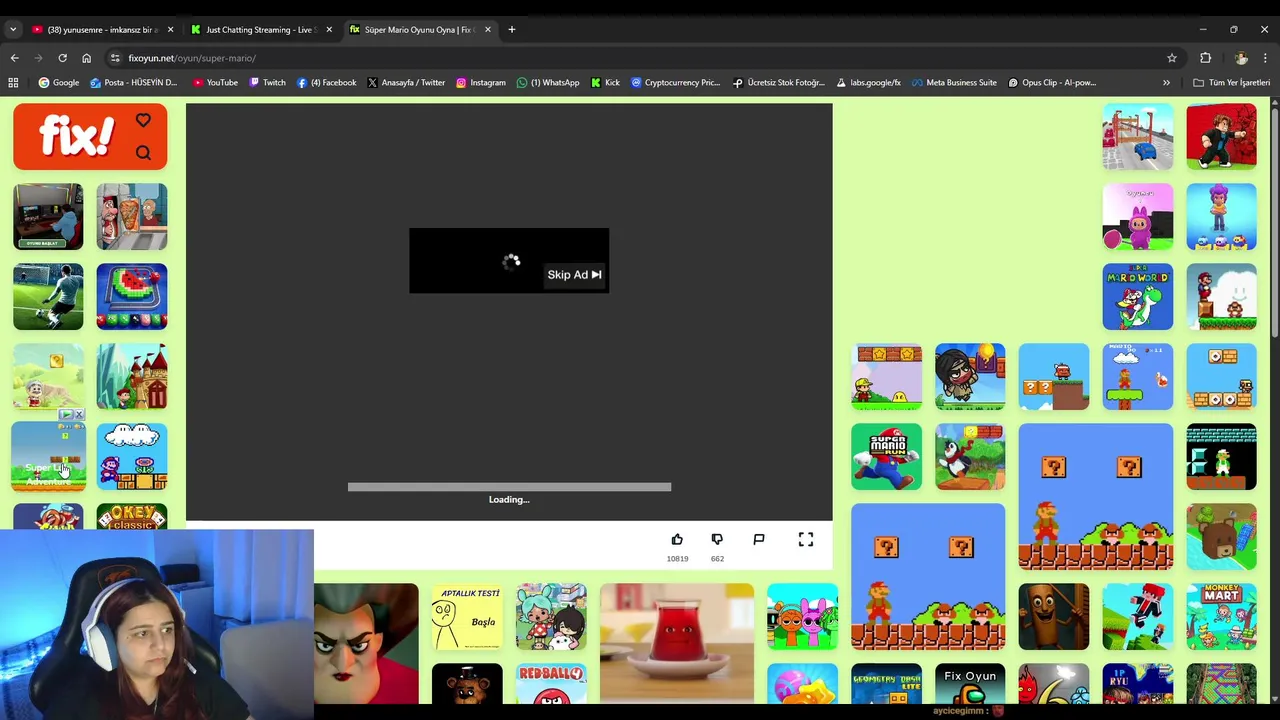The width and height of the screenshot is (1280, 720).
Task: Go to browser home page icon
Action: (x=86, y=58)
